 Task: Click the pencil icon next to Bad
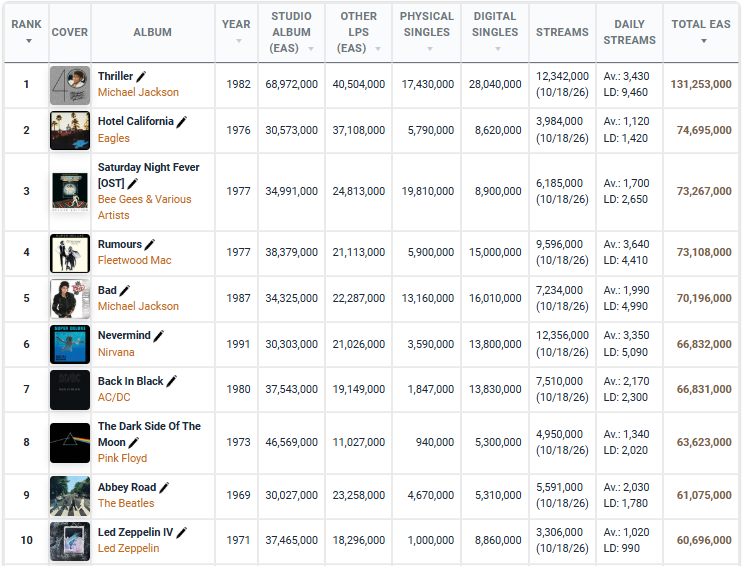coord(124,291)
